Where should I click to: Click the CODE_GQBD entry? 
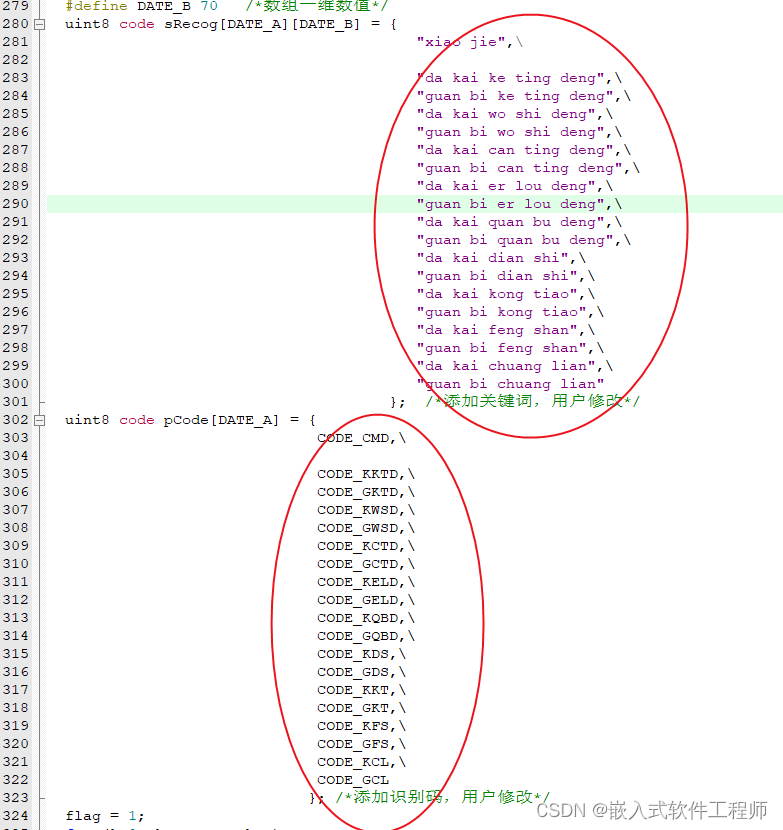click(x=357, y=636)
